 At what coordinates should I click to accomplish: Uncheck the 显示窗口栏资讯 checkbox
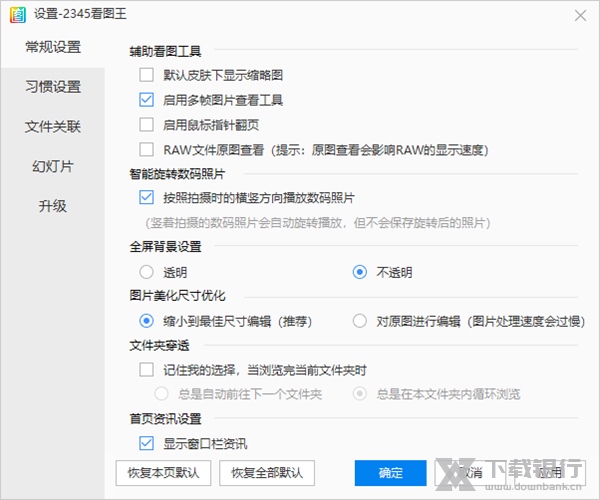point(147,443)
